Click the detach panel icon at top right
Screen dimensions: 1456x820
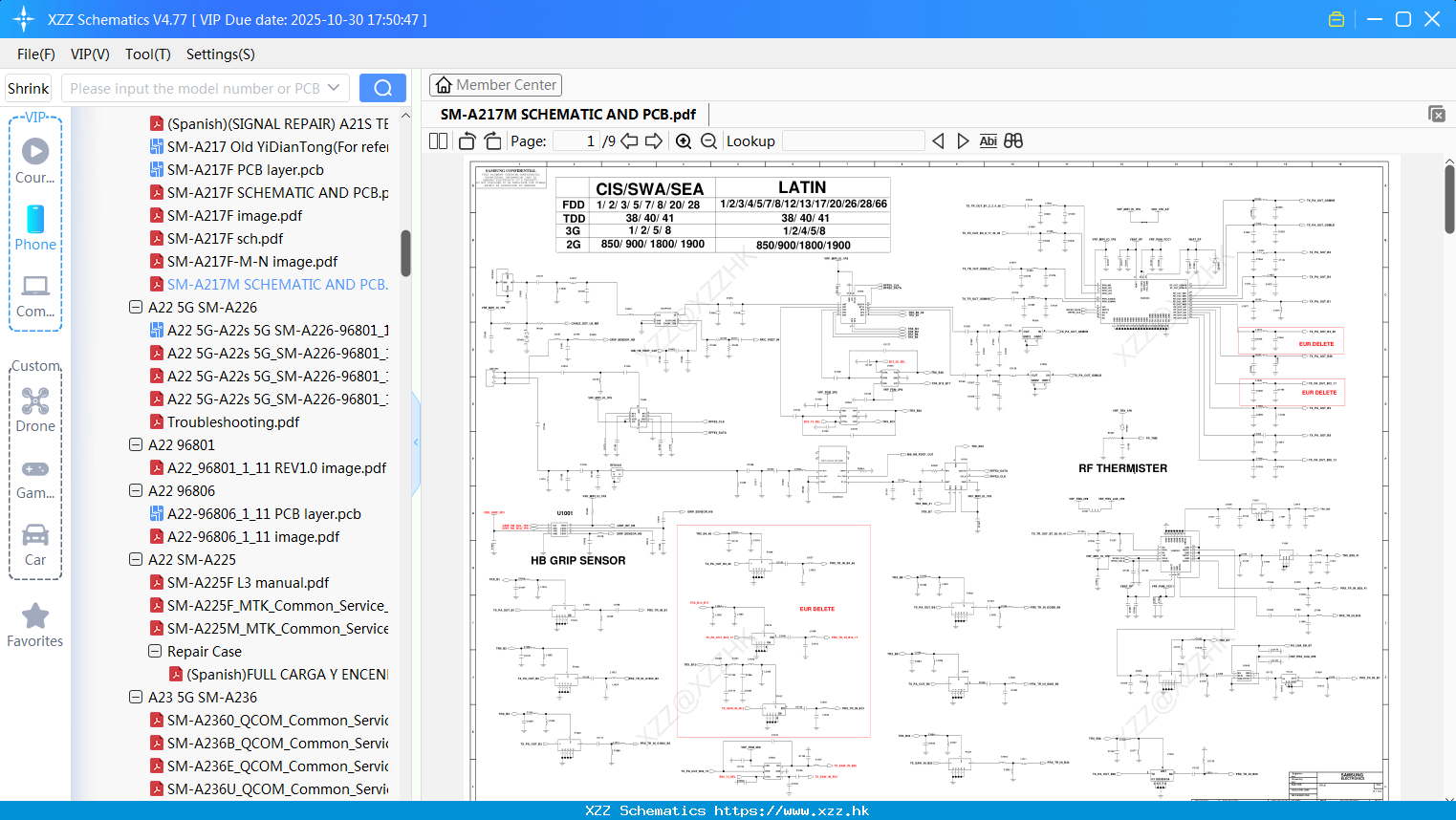1437,114
